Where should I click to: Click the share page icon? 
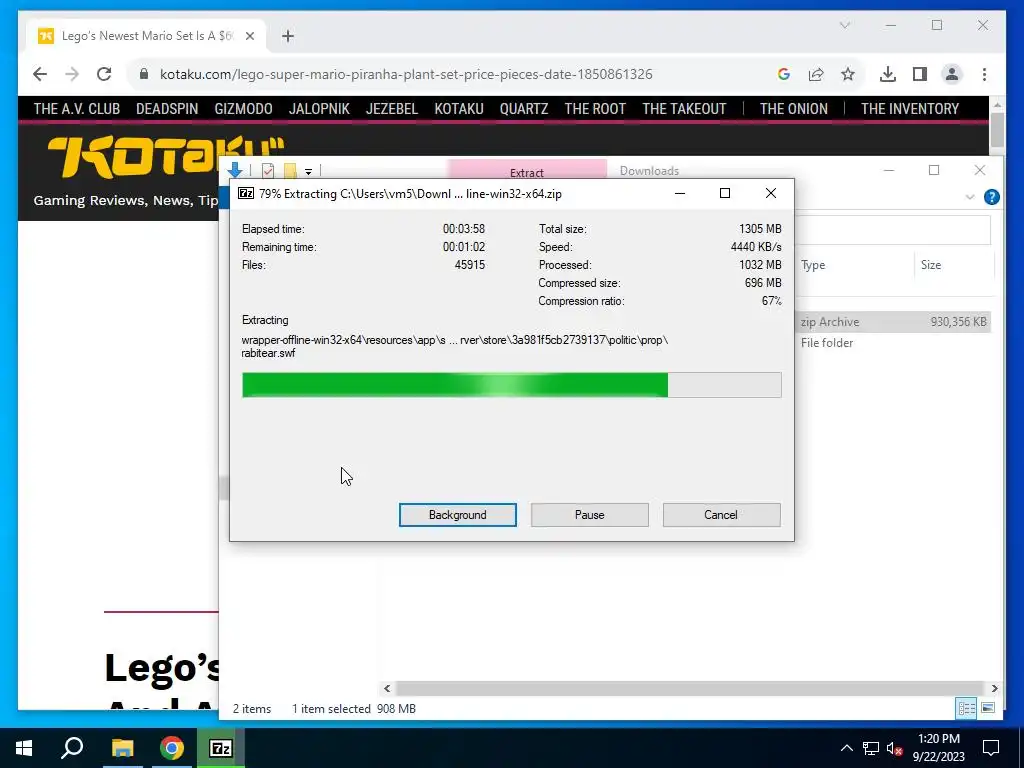[816, 74]
